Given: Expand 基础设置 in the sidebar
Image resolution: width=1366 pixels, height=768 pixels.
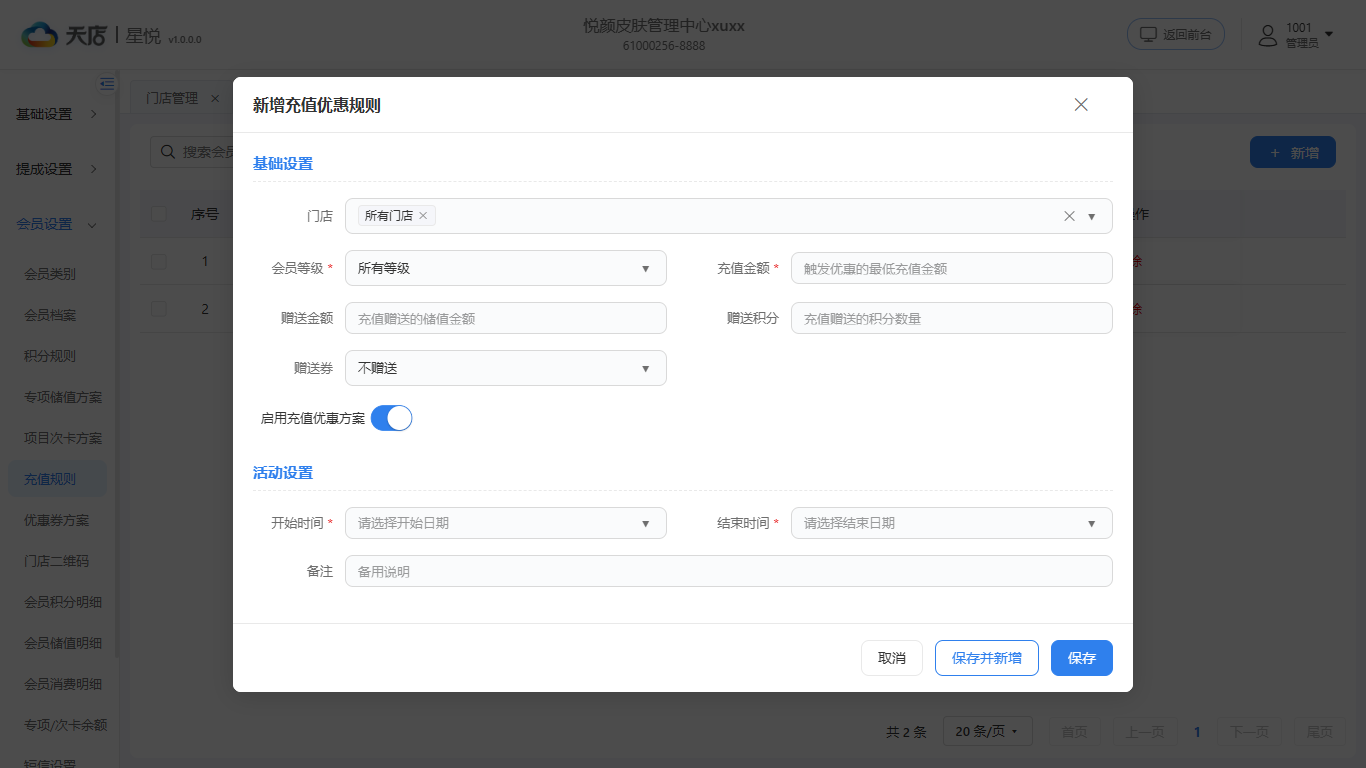Looking at the screenshot, I should (x=58, y=114).
